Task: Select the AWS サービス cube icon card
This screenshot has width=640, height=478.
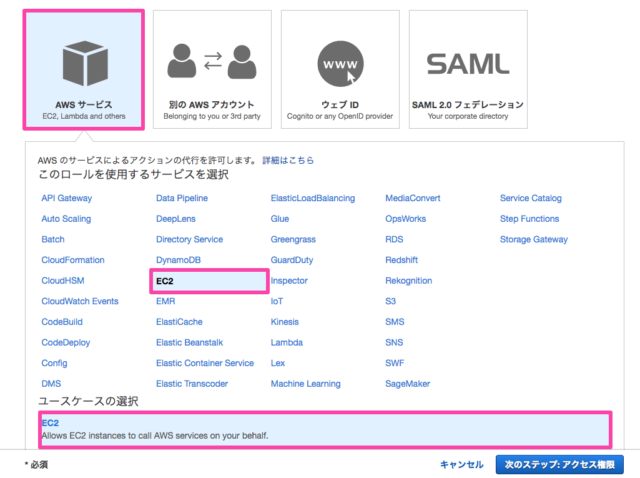Action: click(x=84, y=70)
